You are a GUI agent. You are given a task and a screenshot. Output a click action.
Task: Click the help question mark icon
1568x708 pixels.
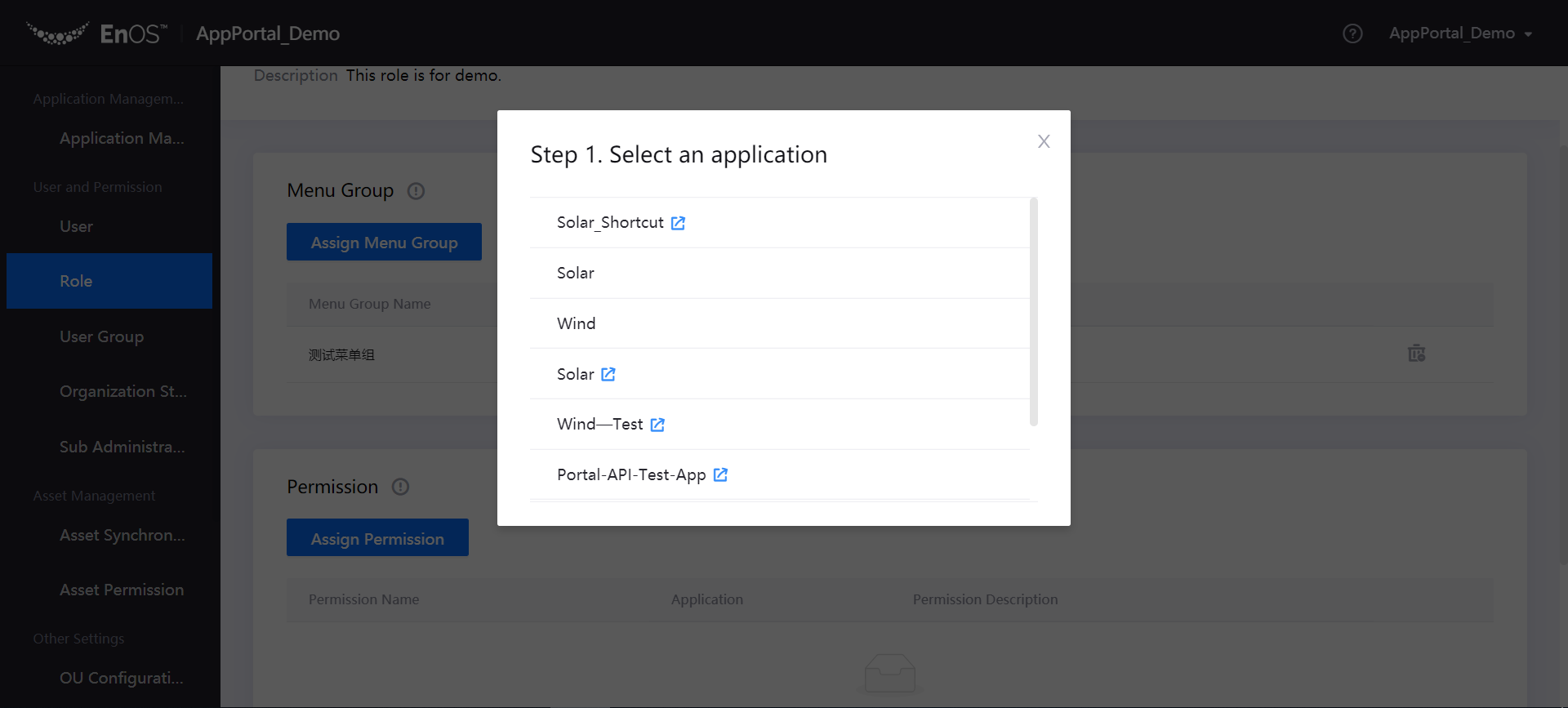coord(1352,33)
